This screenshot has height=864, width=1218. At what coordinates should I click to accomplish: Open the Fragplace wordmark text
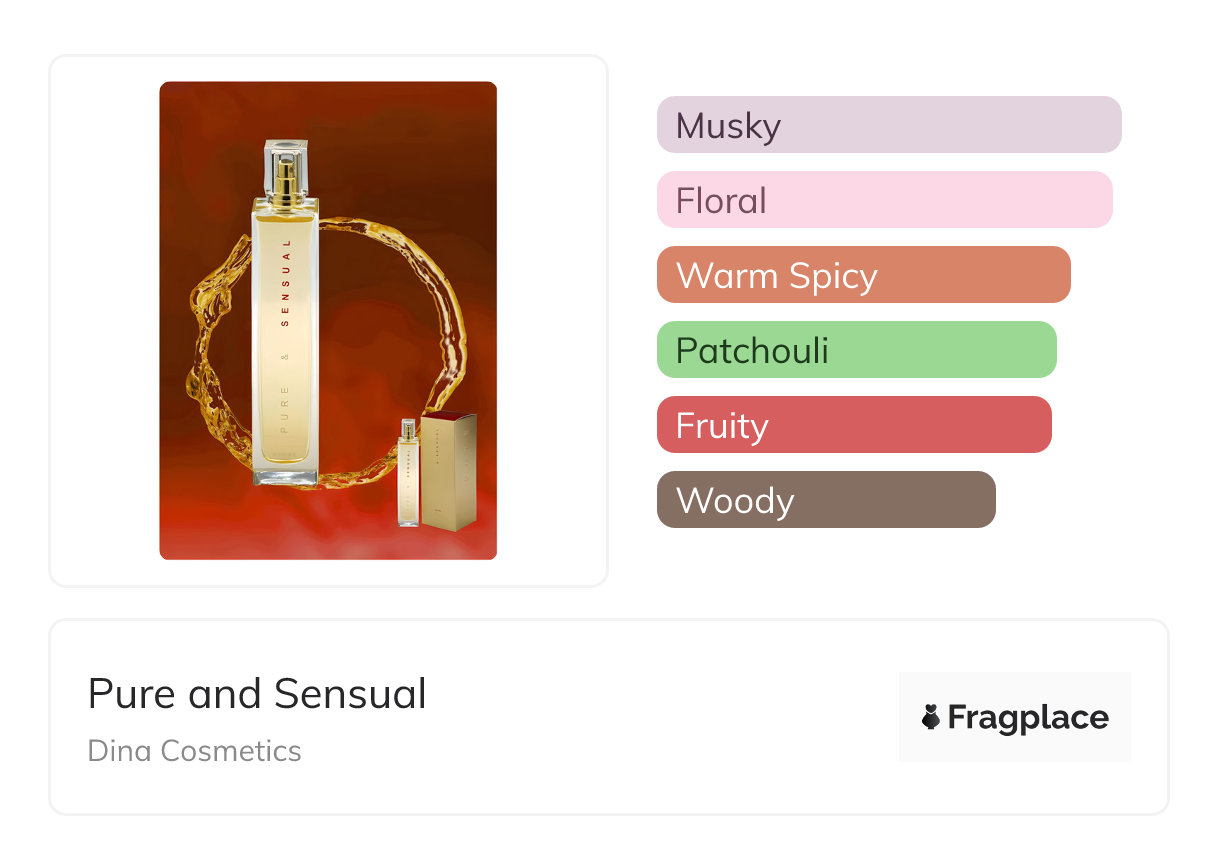pyautogui.click(x=1028, y=717)
